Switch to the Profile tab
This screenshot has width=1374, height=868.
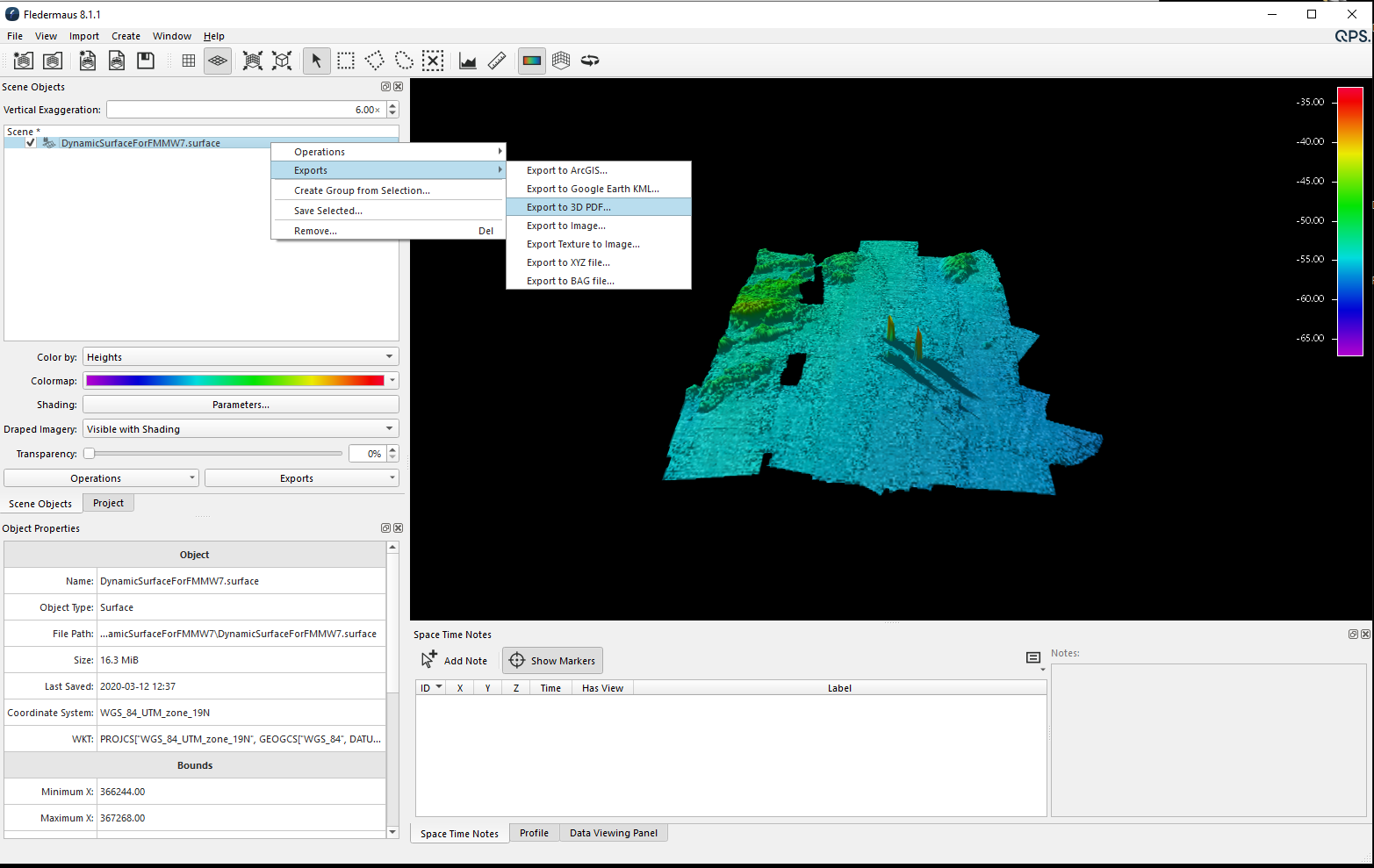pos(534,833)
